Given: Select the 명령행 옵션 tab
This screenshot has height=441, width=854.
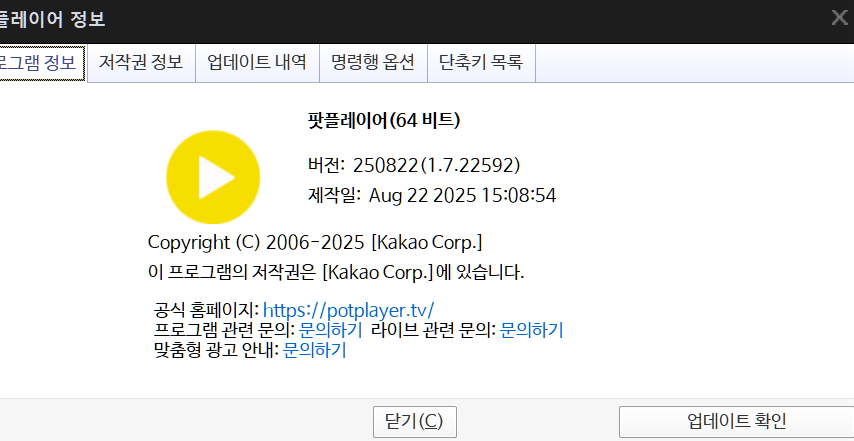Looking at the screenshot, I should pos(373,63).
